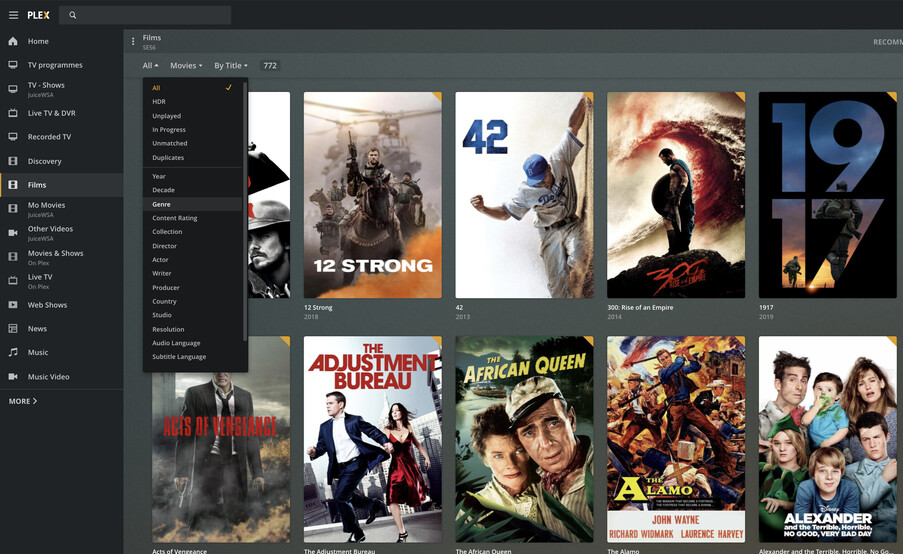Choose In Progress filter option
Screen dimensions: 903x554
(192, 130)
